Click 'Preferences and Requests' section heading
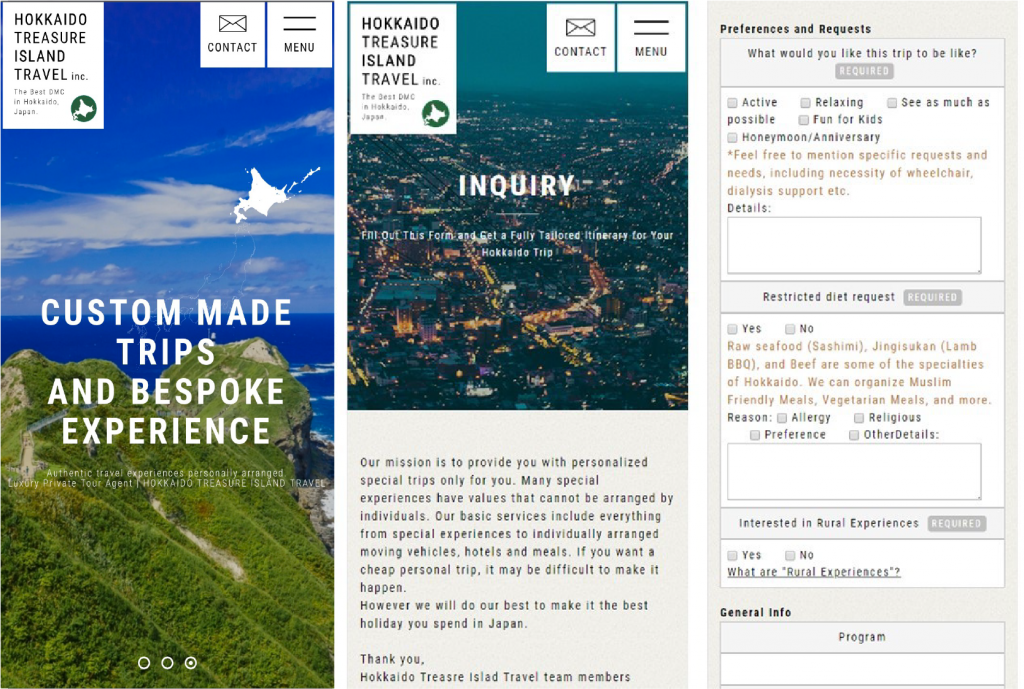 [x=795, y=29]
